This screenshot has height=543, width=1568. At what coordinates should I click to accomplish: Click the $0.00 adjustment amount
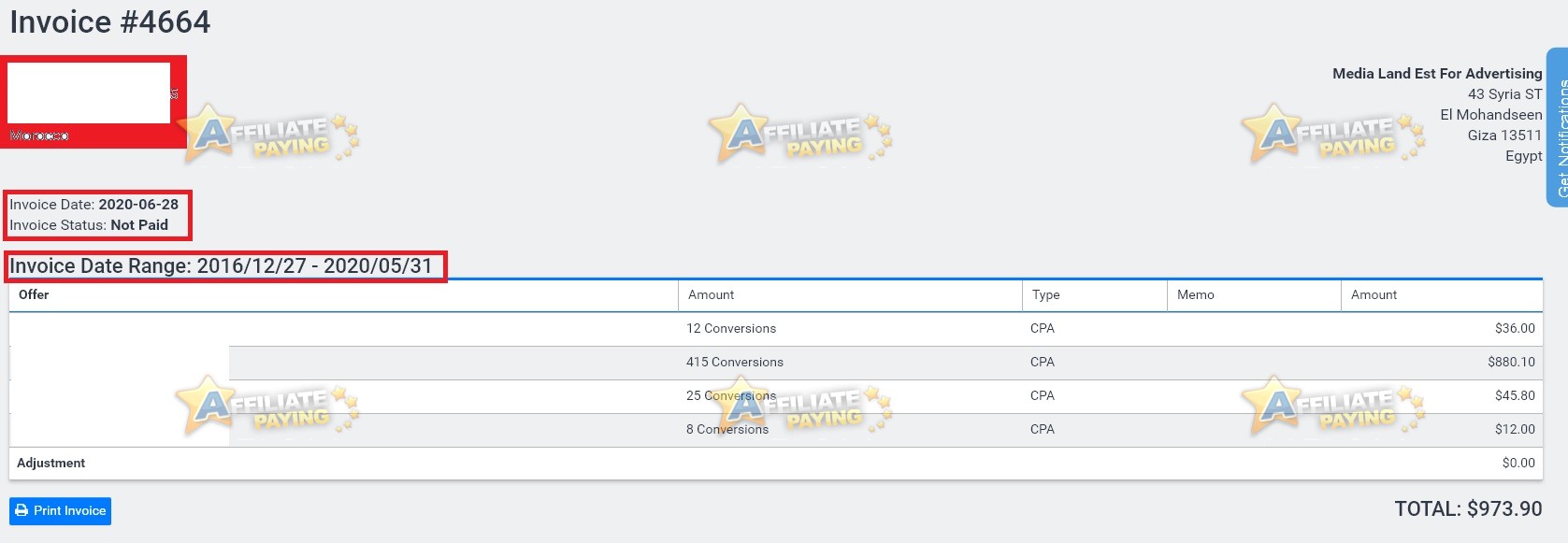1518,464
